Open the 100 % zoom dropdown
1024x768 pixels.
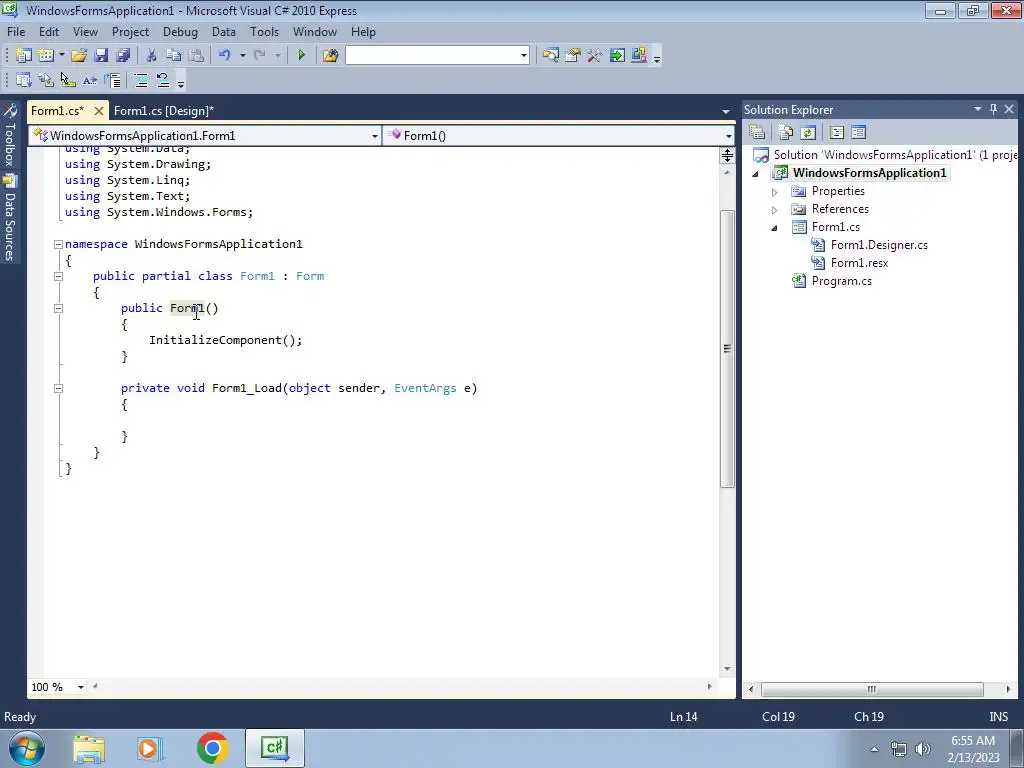coord(81,687)
